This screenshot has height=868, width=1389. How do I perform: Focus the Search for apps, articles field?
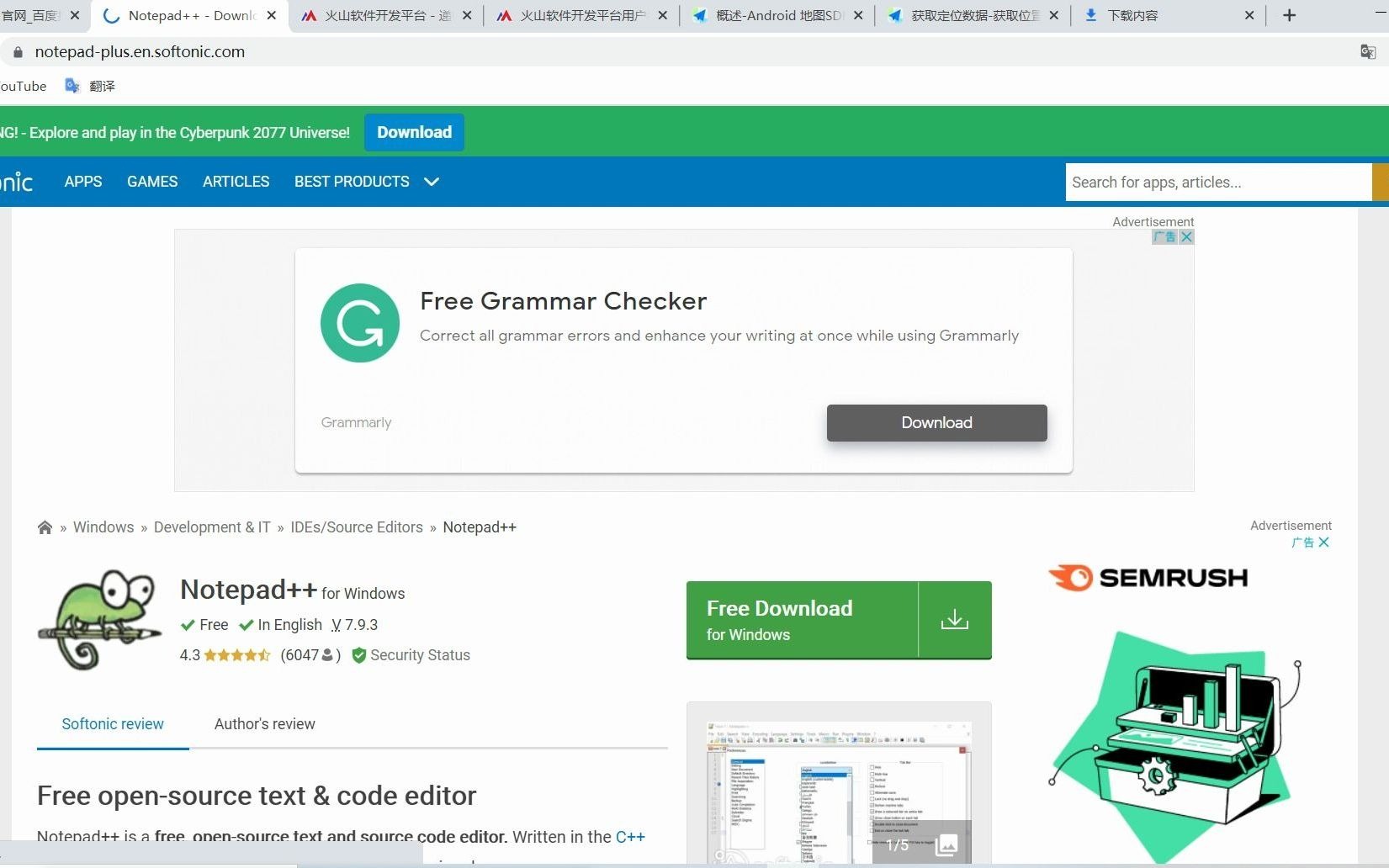pyautogui.click(x=1218, y=183)
